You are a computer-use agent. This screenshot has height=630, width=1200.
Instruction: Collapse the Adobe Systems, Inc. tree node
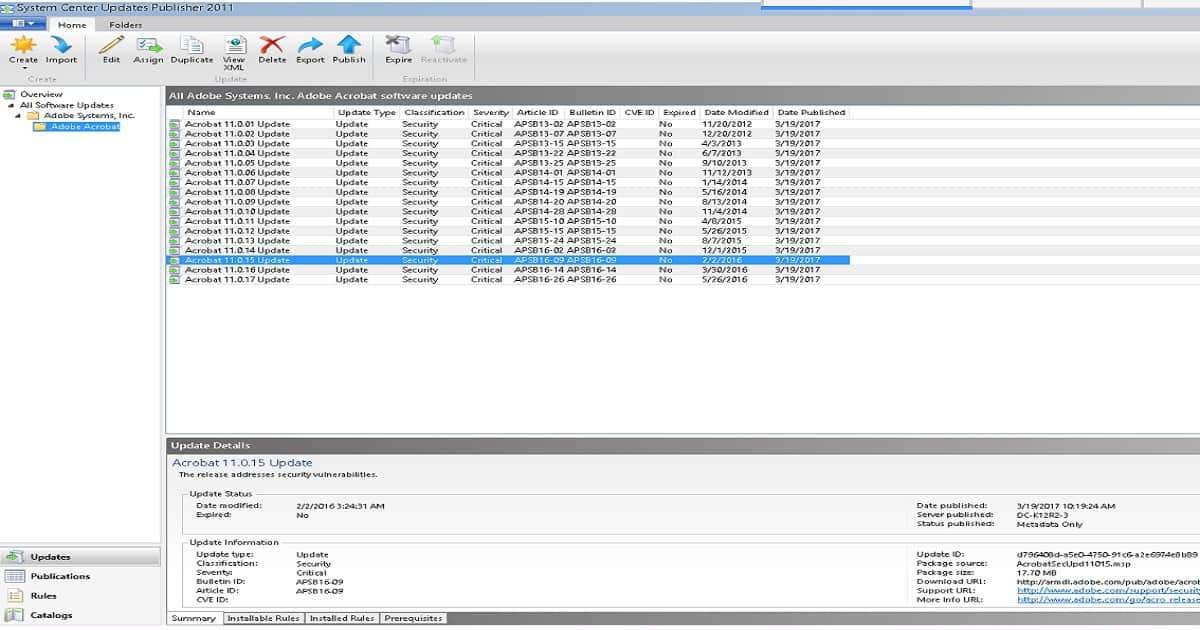(x=19, y=116)
